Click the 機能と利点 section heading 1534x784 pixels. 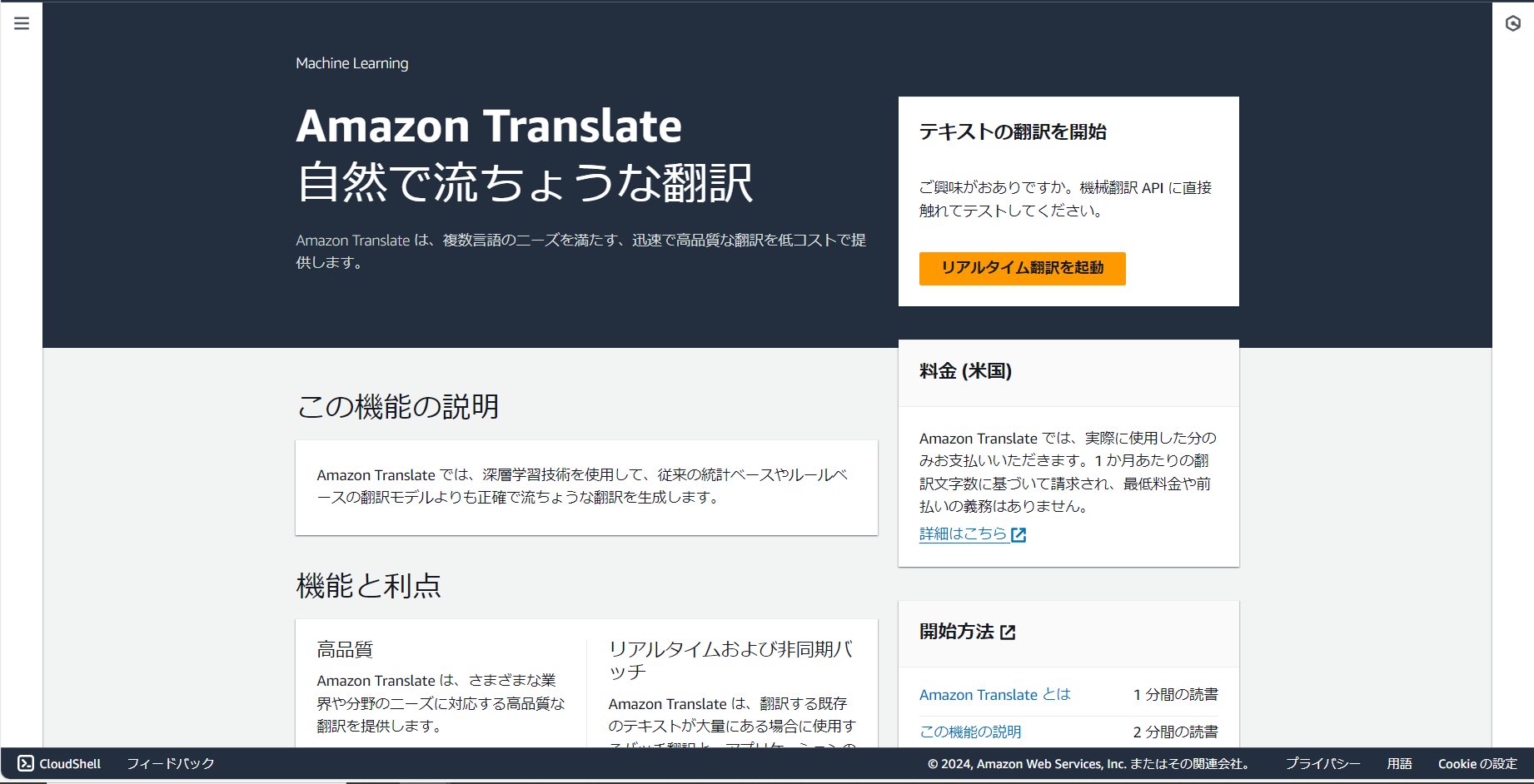pyautogui.click(x=369, y=586)
